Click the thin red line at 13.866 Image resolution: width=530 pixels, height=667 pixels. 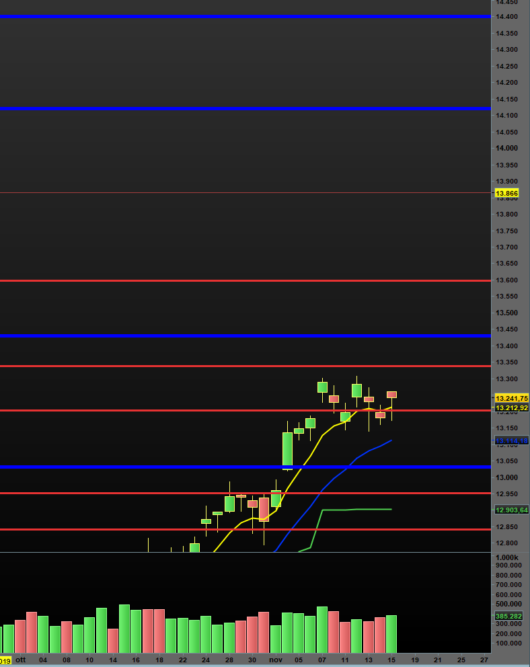point(245,193)
